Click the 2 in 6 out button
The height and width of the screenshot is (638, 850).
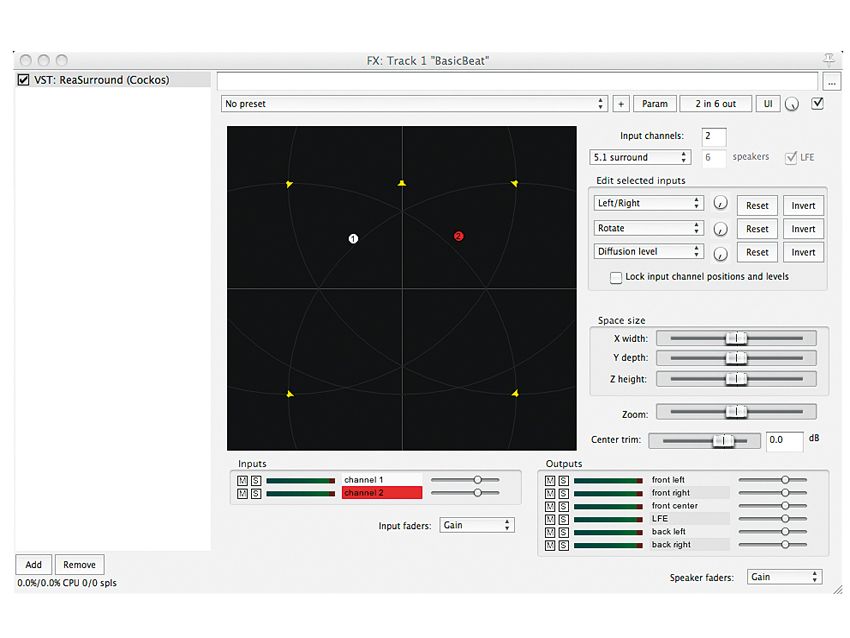pyautogui.click(x=716, y=104)
